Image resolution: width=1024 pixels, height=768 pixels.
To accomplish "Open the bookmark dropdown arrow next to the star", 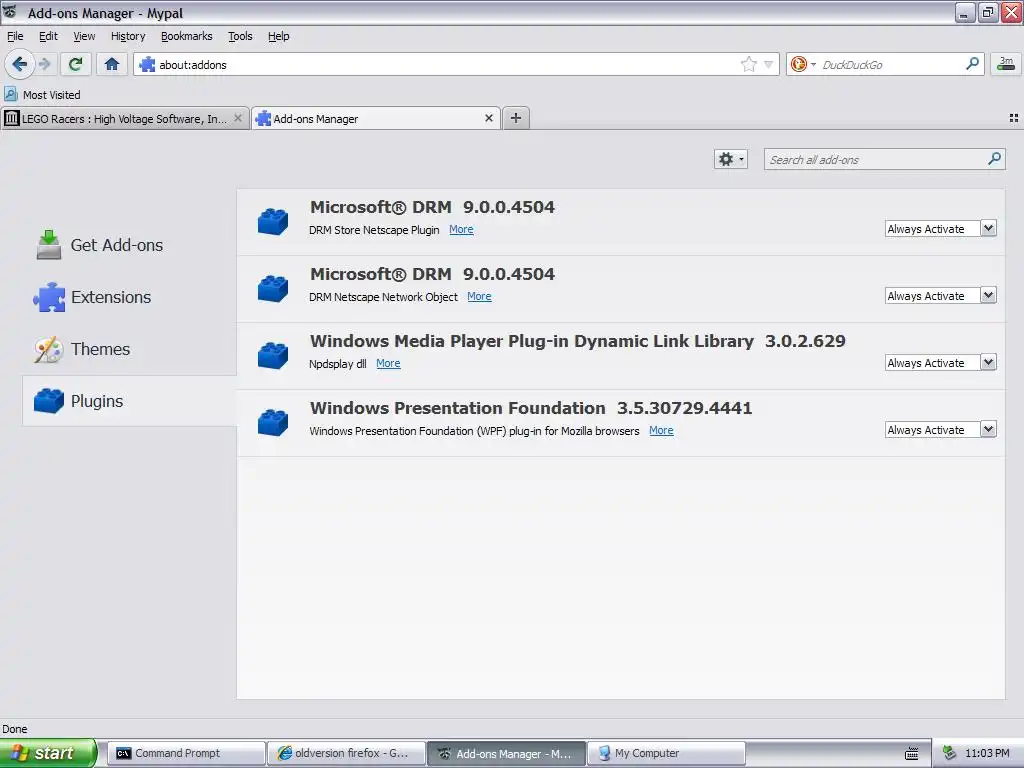I will pyautogui.click(x=769, y=64).
